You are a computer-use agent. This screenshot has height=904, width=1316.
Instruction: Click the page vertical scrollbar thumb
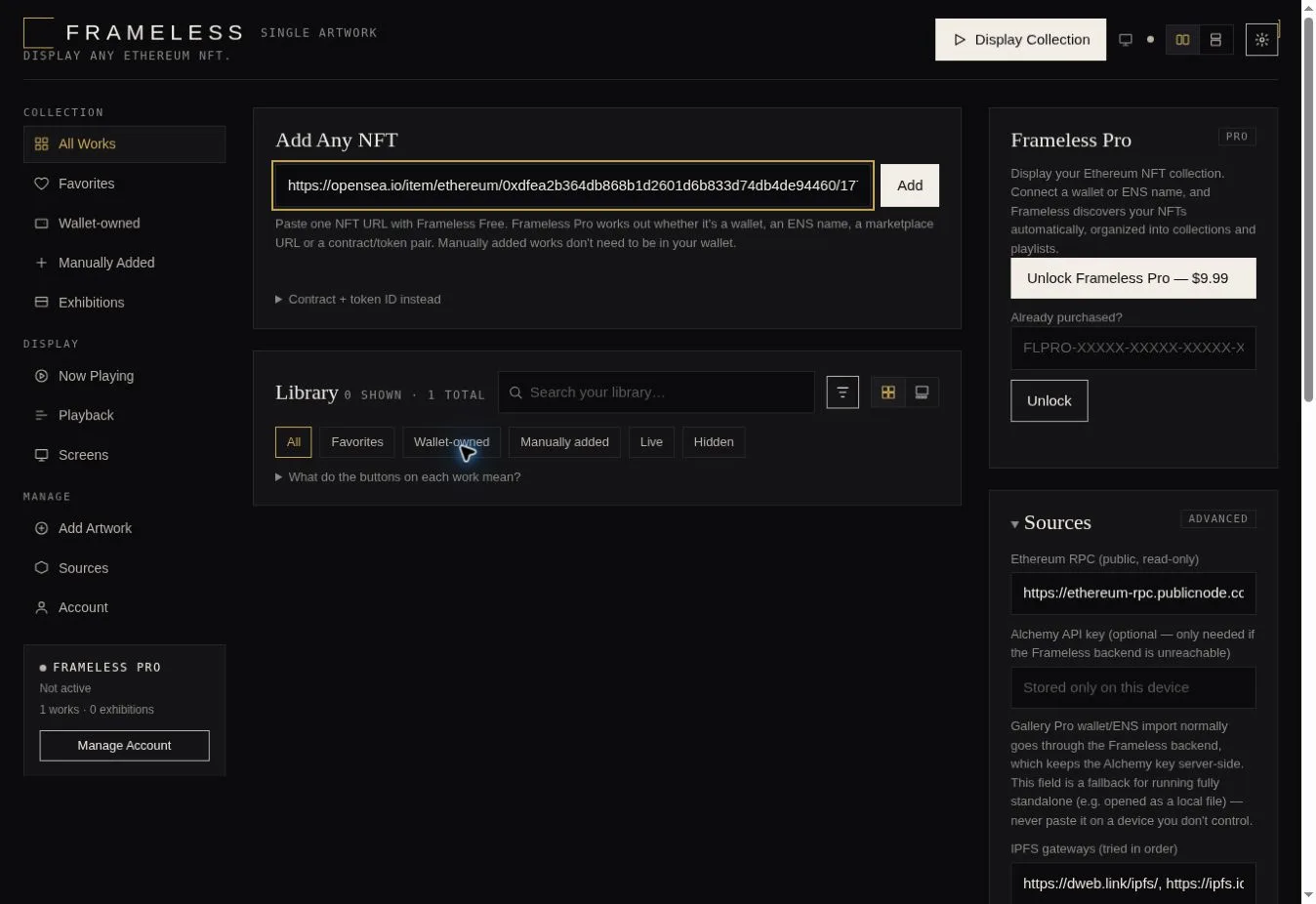[x=1308, y=210]
